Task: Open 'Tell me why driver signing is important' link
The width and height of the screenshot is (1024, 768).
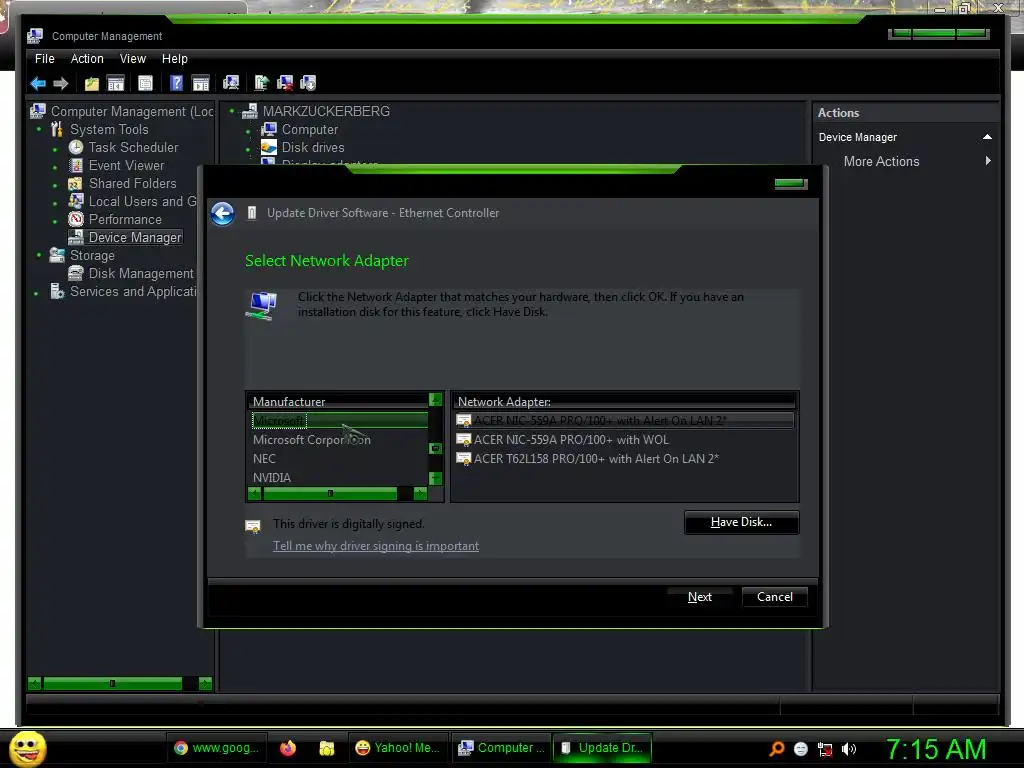Action: pyautogui.click(x=376, y=546)
